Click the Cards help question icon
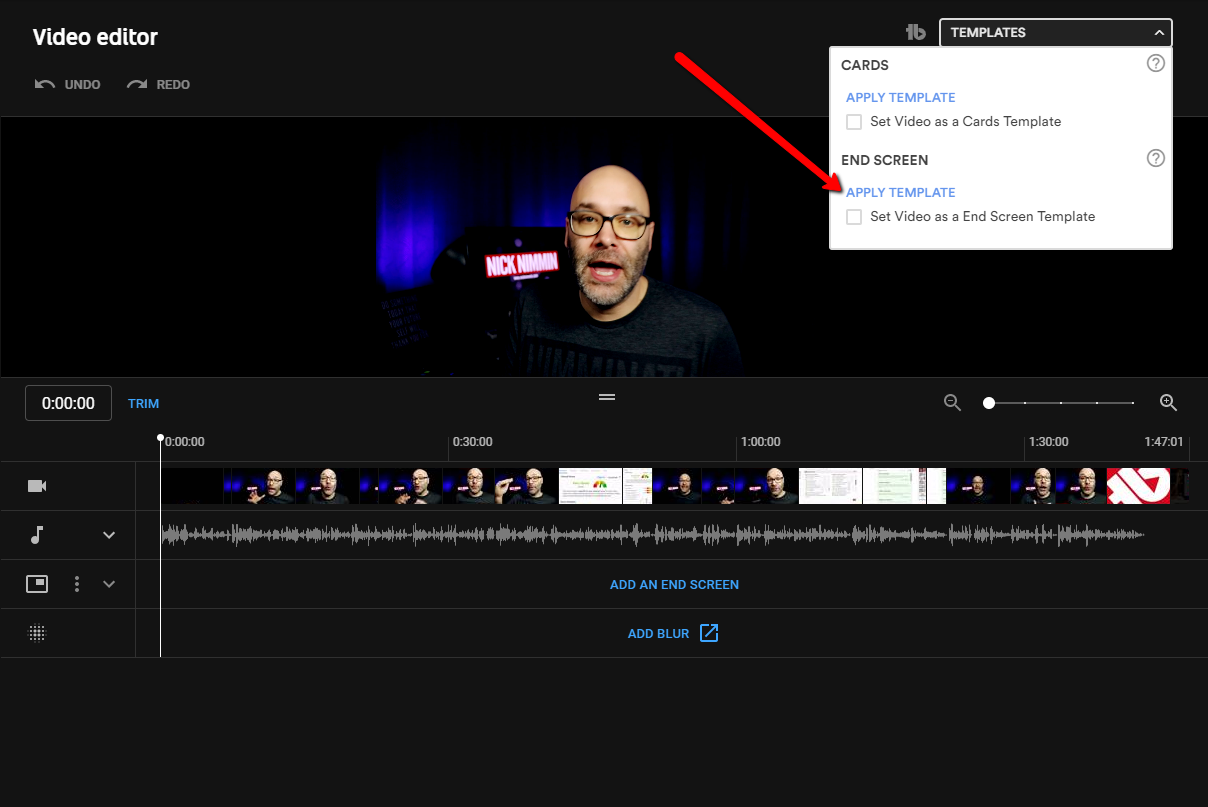This screenshot has width=1208, height=807. (x=1155, y=64)
